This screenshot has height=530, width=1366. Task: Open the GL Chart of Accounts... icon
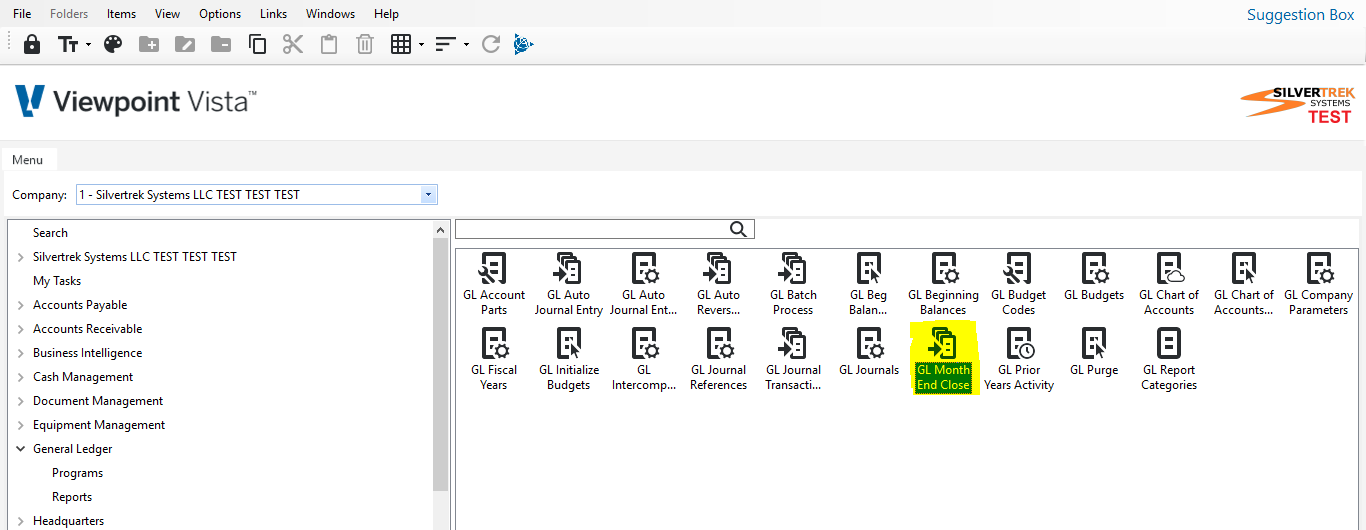click(1244, 284)
